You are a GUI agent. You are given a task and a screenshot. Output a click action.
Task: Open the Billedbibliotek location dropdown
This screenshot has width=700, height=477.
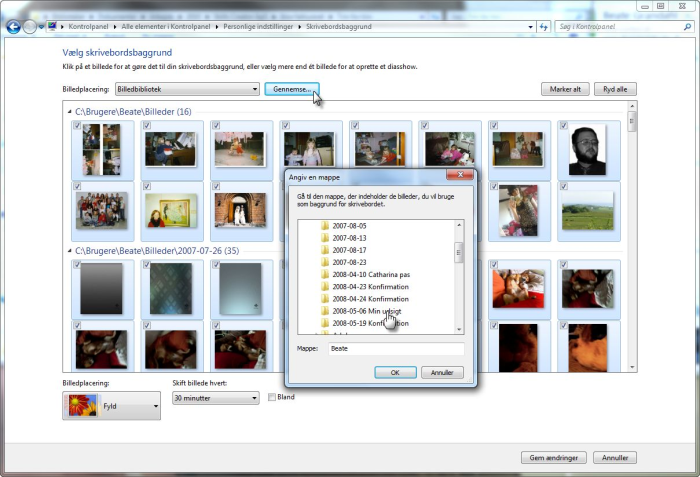pos(186,89)
